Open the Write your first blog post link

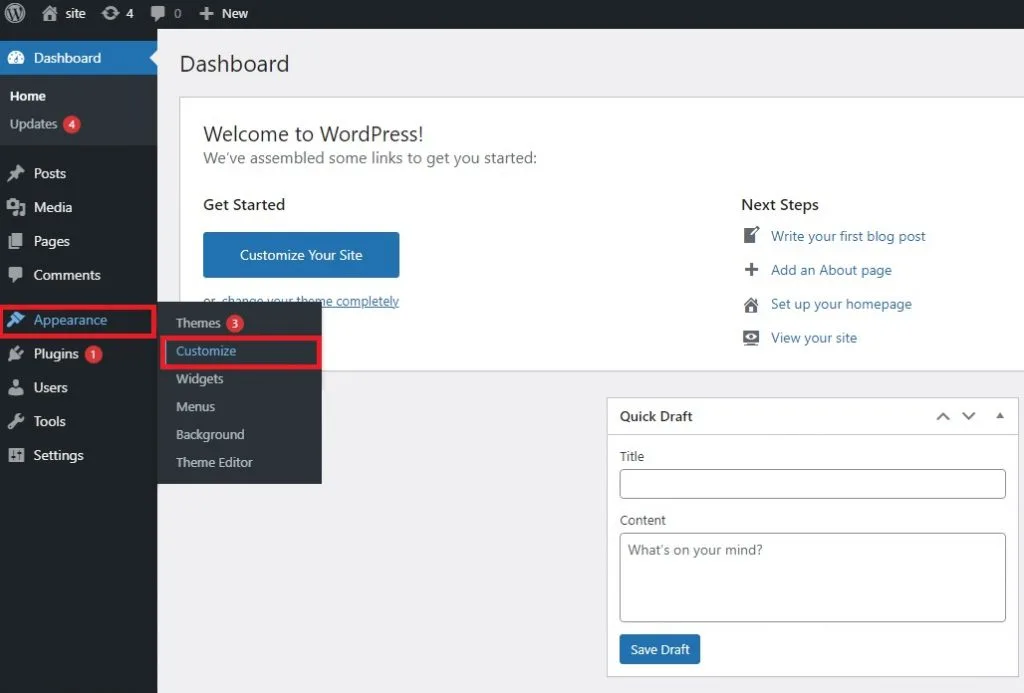click(848, 236)
